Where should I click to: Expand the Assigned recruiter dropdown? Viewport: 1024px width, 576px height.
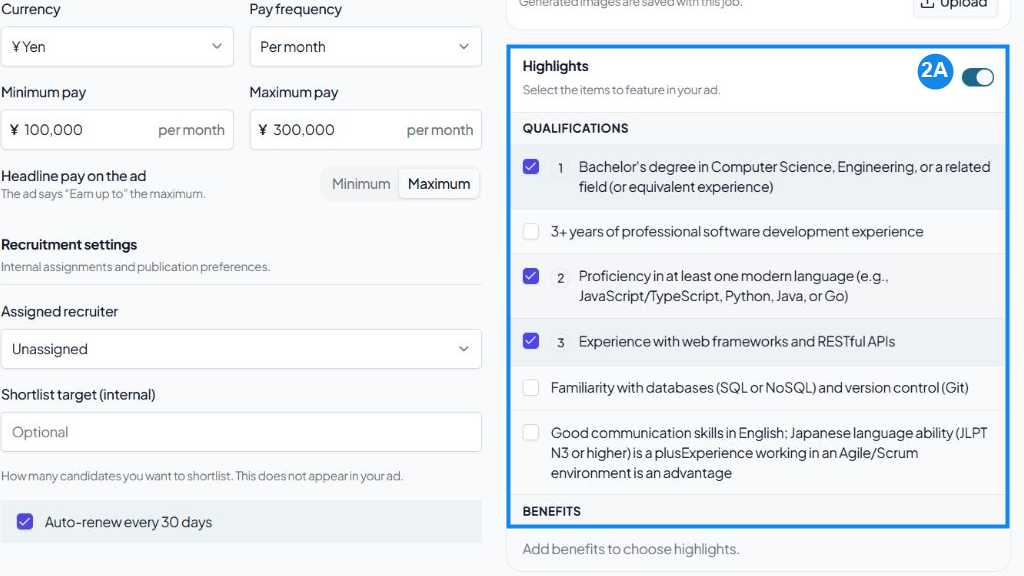coord(241,349)
